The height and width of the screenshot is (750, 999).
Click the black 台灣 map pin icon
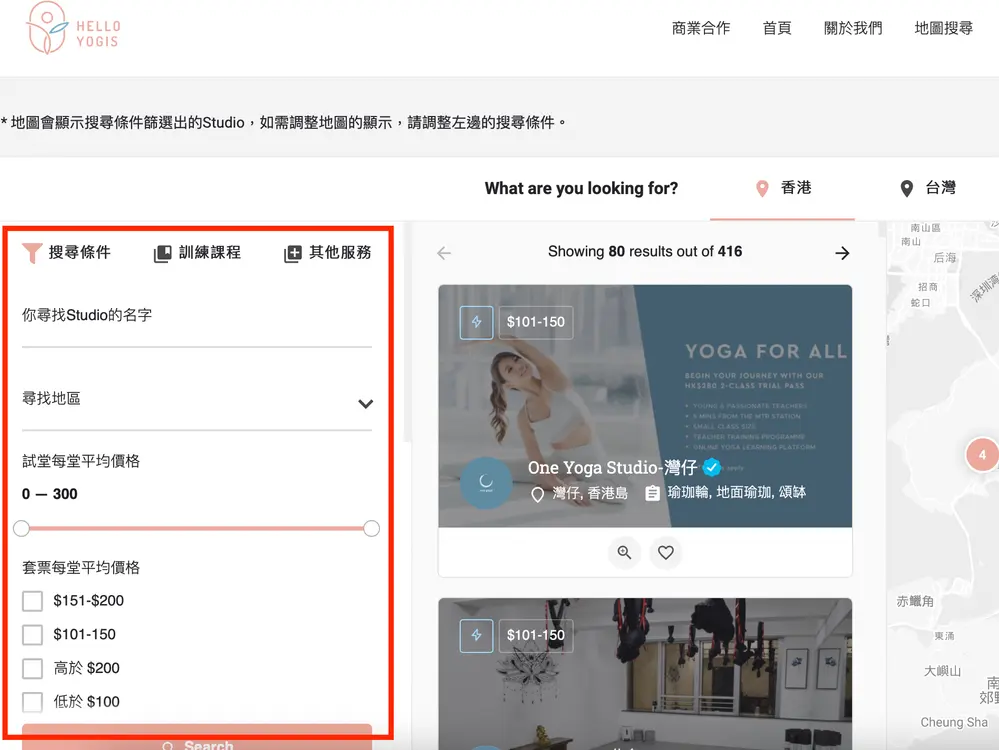click(x=907, y=189)
